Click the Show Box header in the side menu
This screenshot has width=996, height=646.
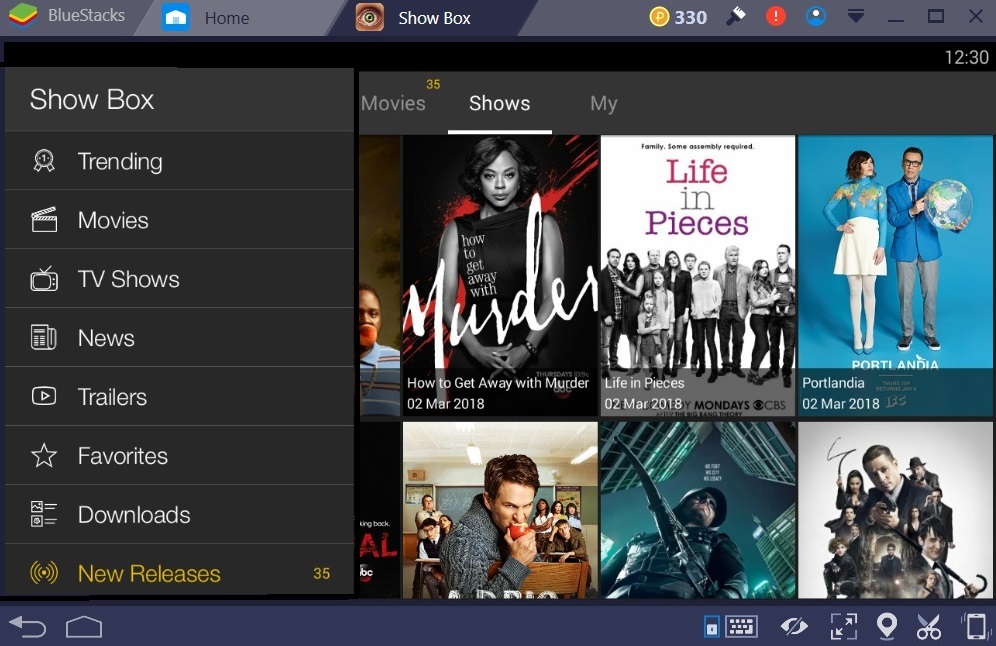(179, 100)
